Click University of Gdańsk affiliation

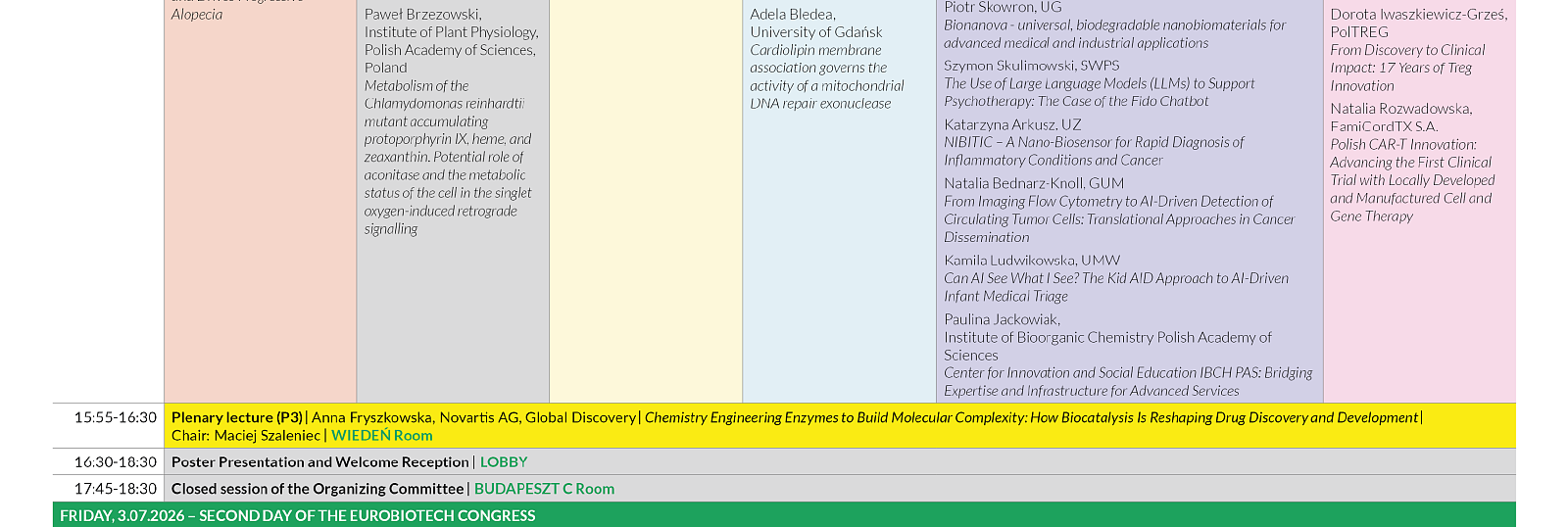click(x=816, y=32)
